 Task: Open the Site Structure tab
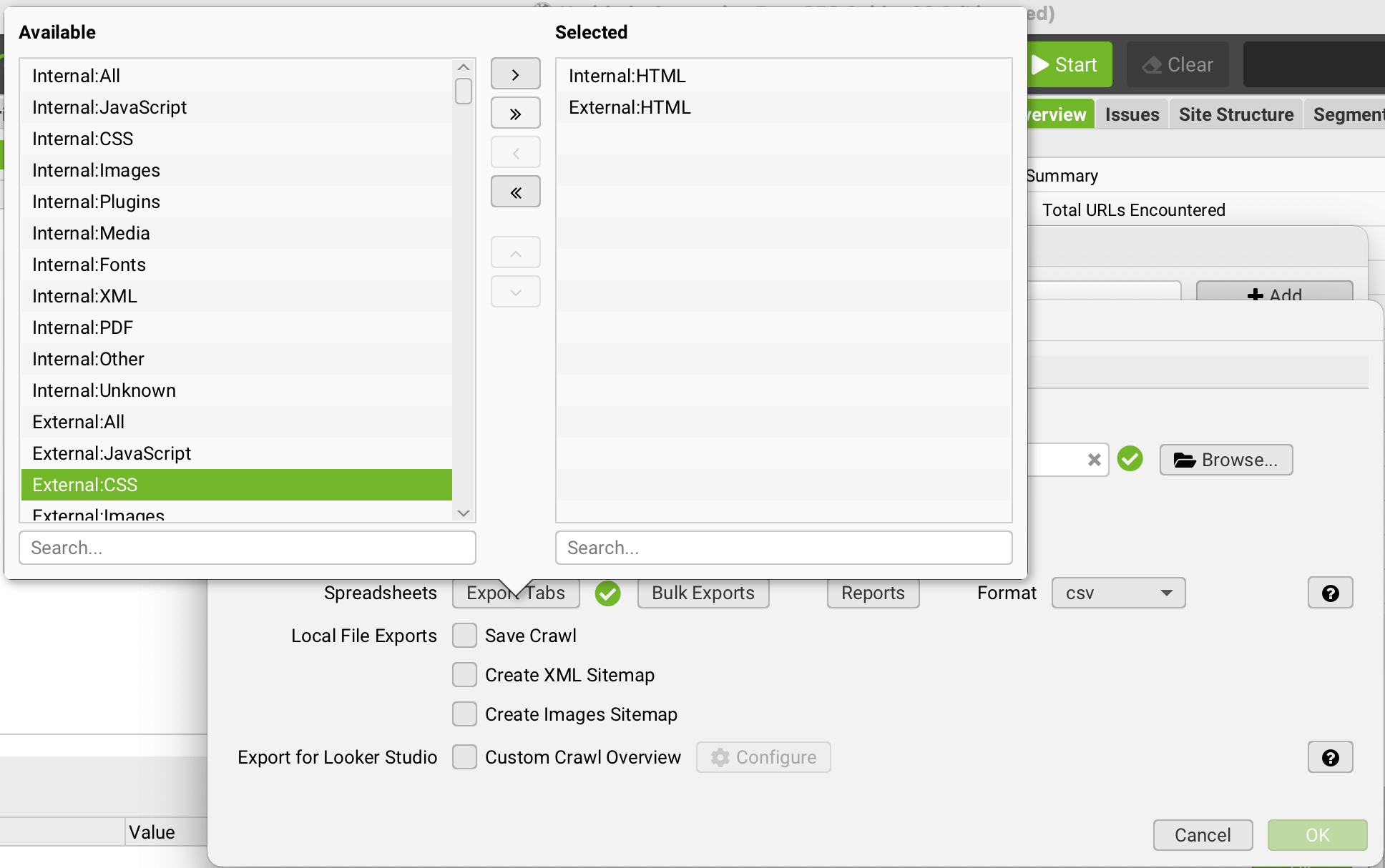click(1235, 114)
